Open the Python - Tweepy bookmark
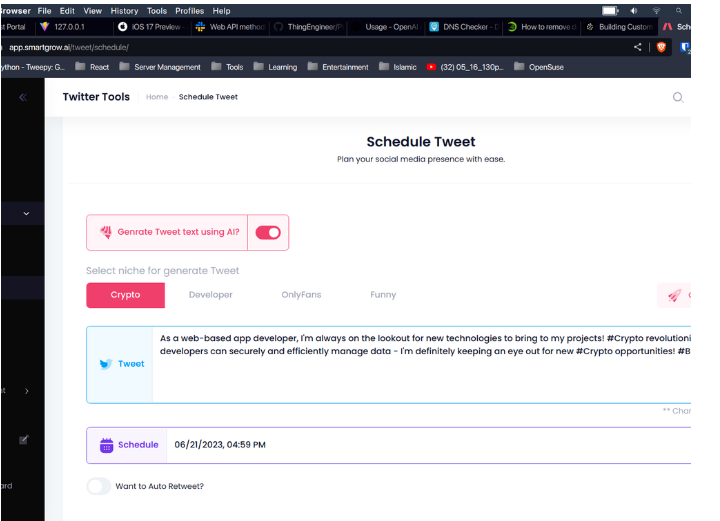The height and width of the screenshot is (521, 720). pyautogui.click(x=32, y=67)
